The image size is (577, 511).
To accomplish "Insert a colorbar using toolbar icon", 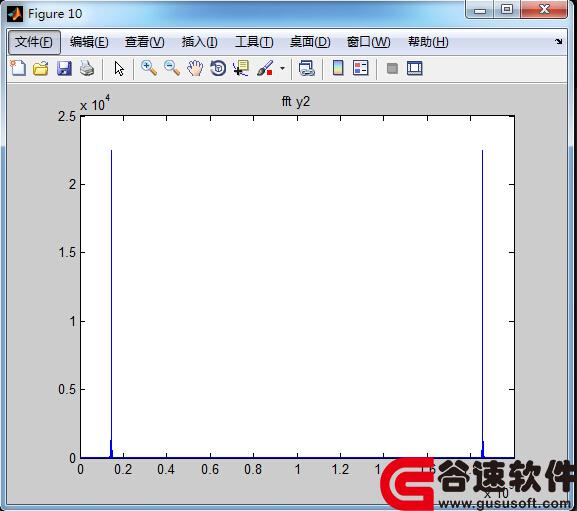I will pyautogui.click(x=338, y=68).
